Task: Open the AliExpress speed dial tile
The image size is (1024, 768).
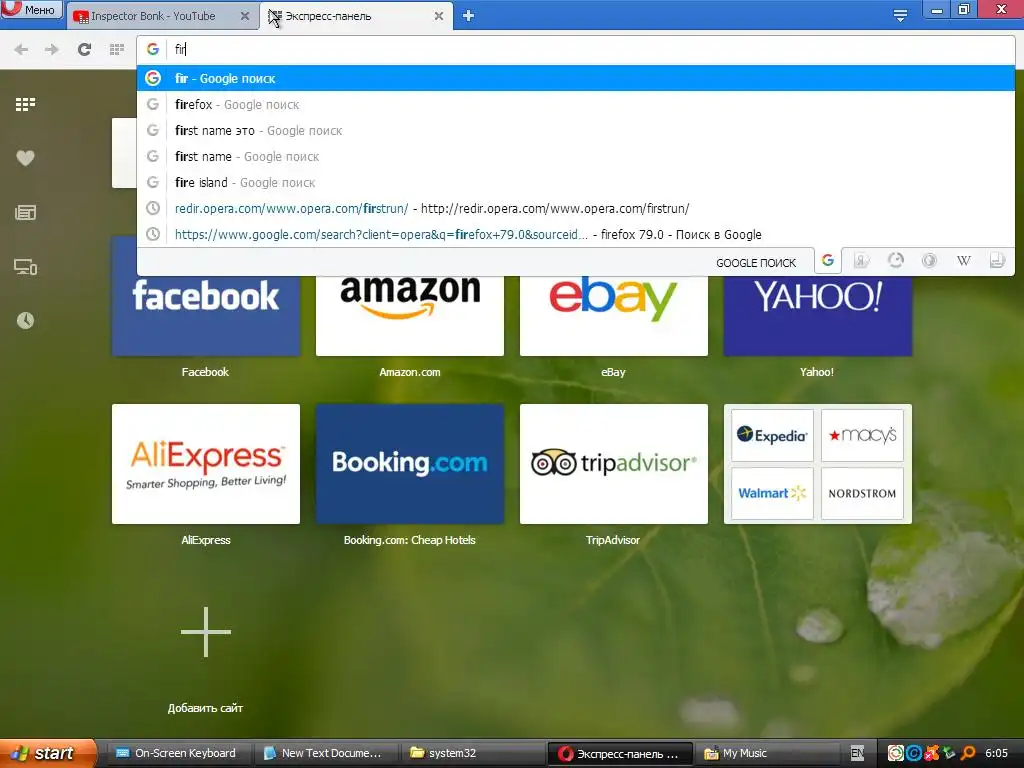Action: click(206, 464)
